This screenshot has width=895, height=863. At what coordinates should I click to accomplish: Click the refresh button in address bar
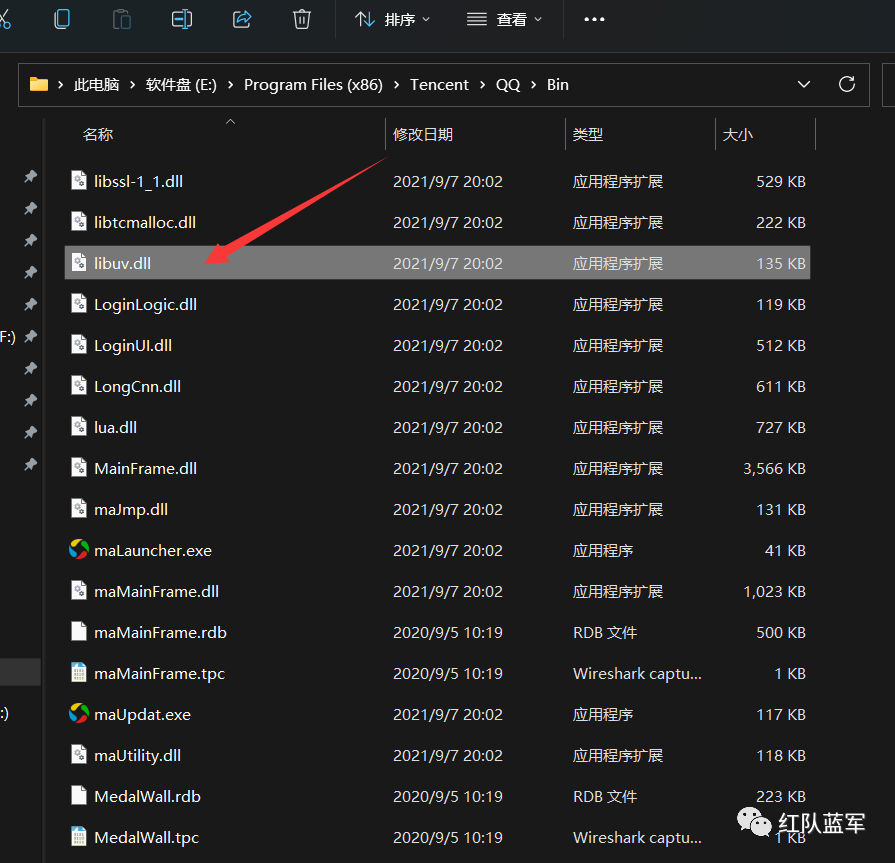(846, 84)
